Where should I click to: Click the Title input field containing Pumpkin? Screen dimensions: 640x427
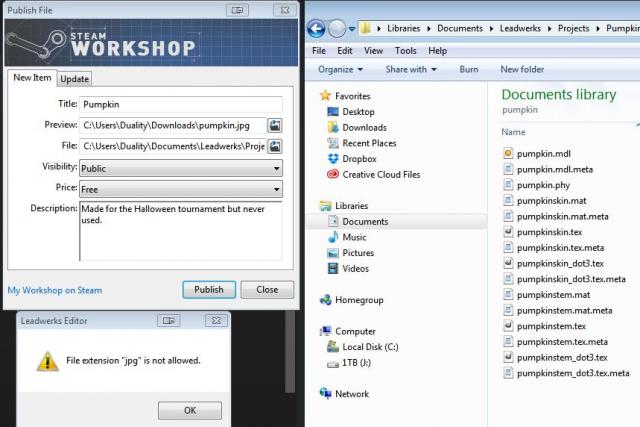(180, 104)
